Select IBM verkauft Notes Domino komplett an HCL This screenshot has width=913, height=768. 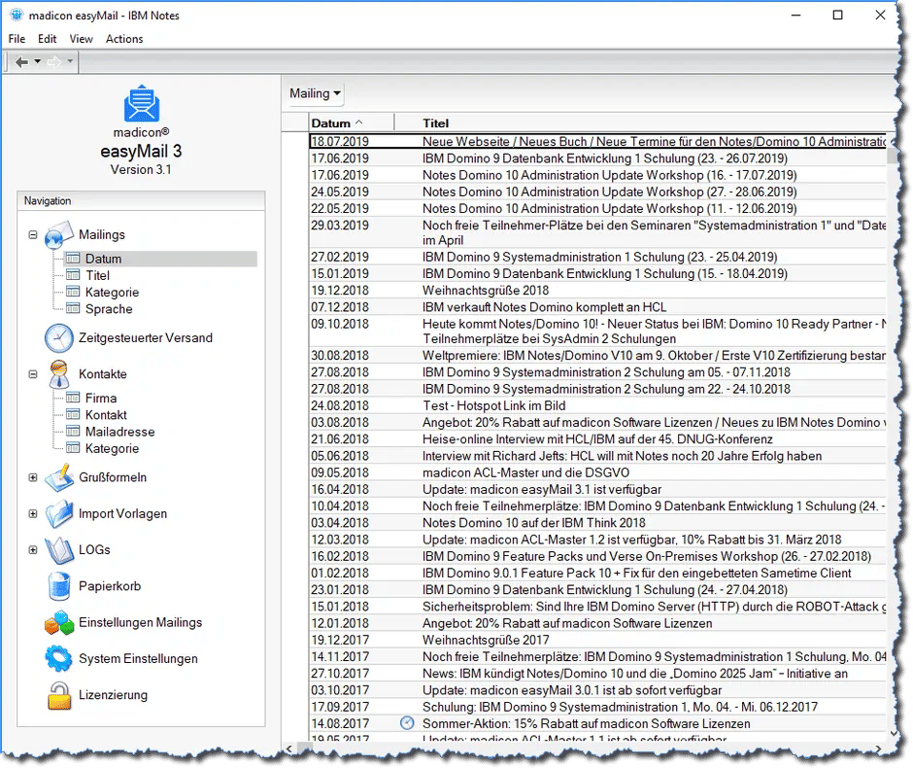pos(598,307)
